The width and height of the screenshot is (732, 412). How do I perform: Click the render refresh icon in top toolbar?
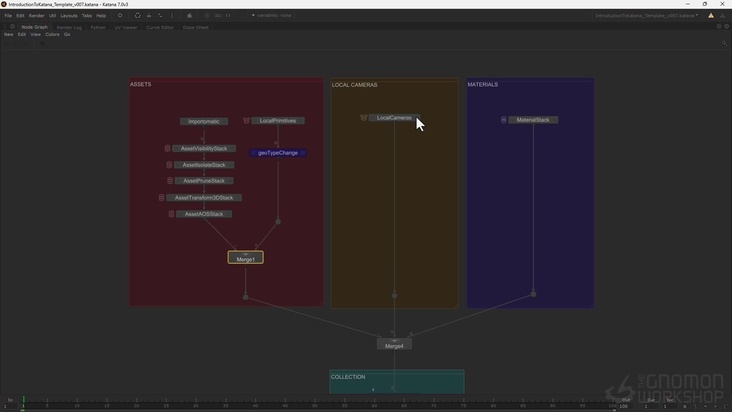point(137,16)
